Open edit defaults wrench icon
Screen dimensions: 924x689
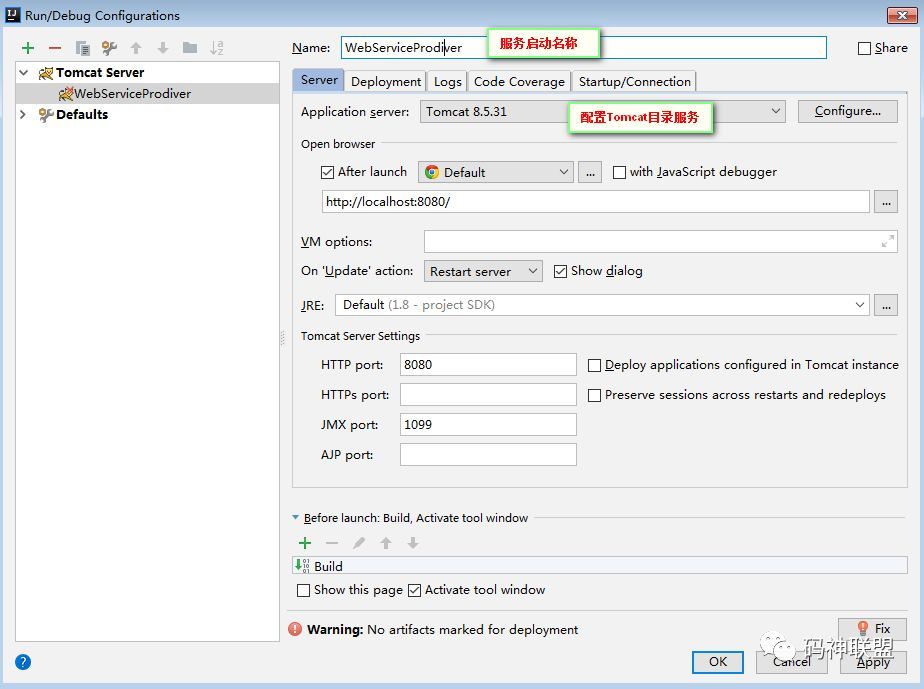click(109, 48)
